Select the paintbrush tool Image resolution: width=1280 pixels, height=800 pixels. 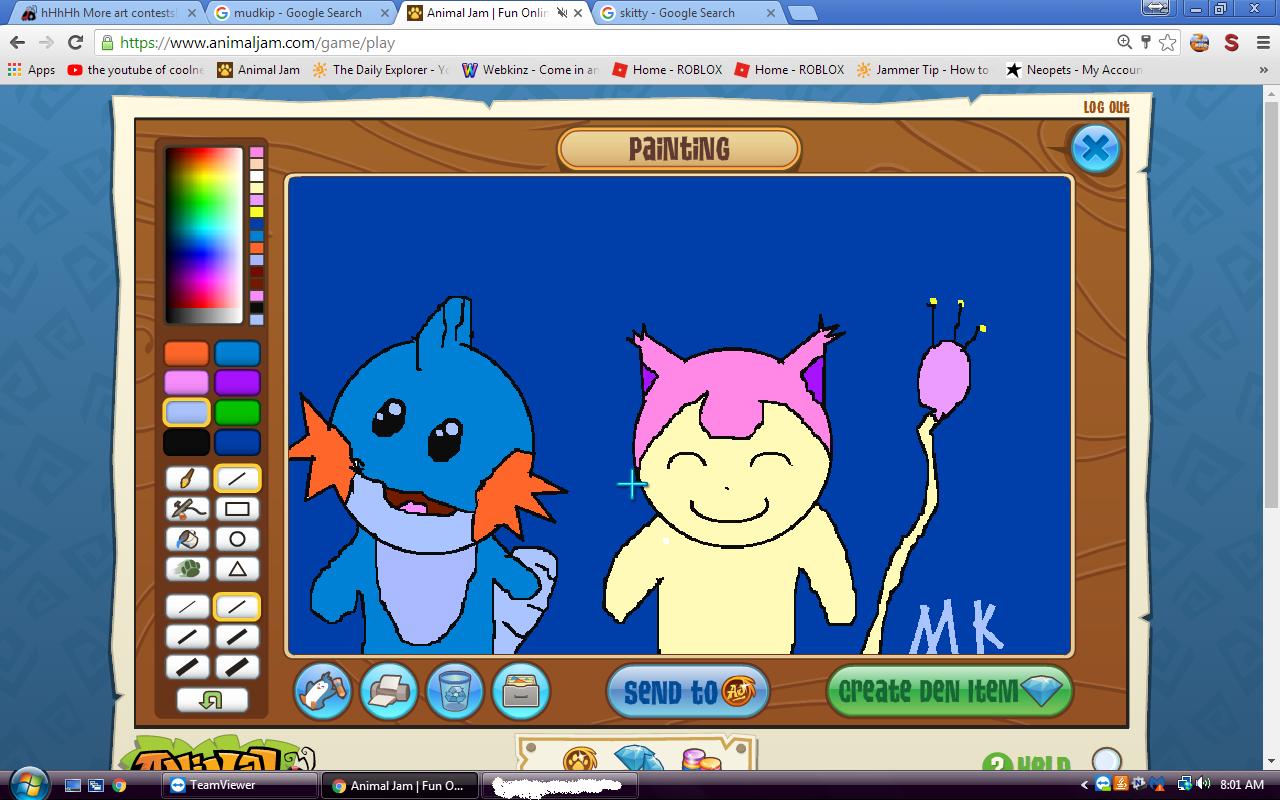(187, 479)
